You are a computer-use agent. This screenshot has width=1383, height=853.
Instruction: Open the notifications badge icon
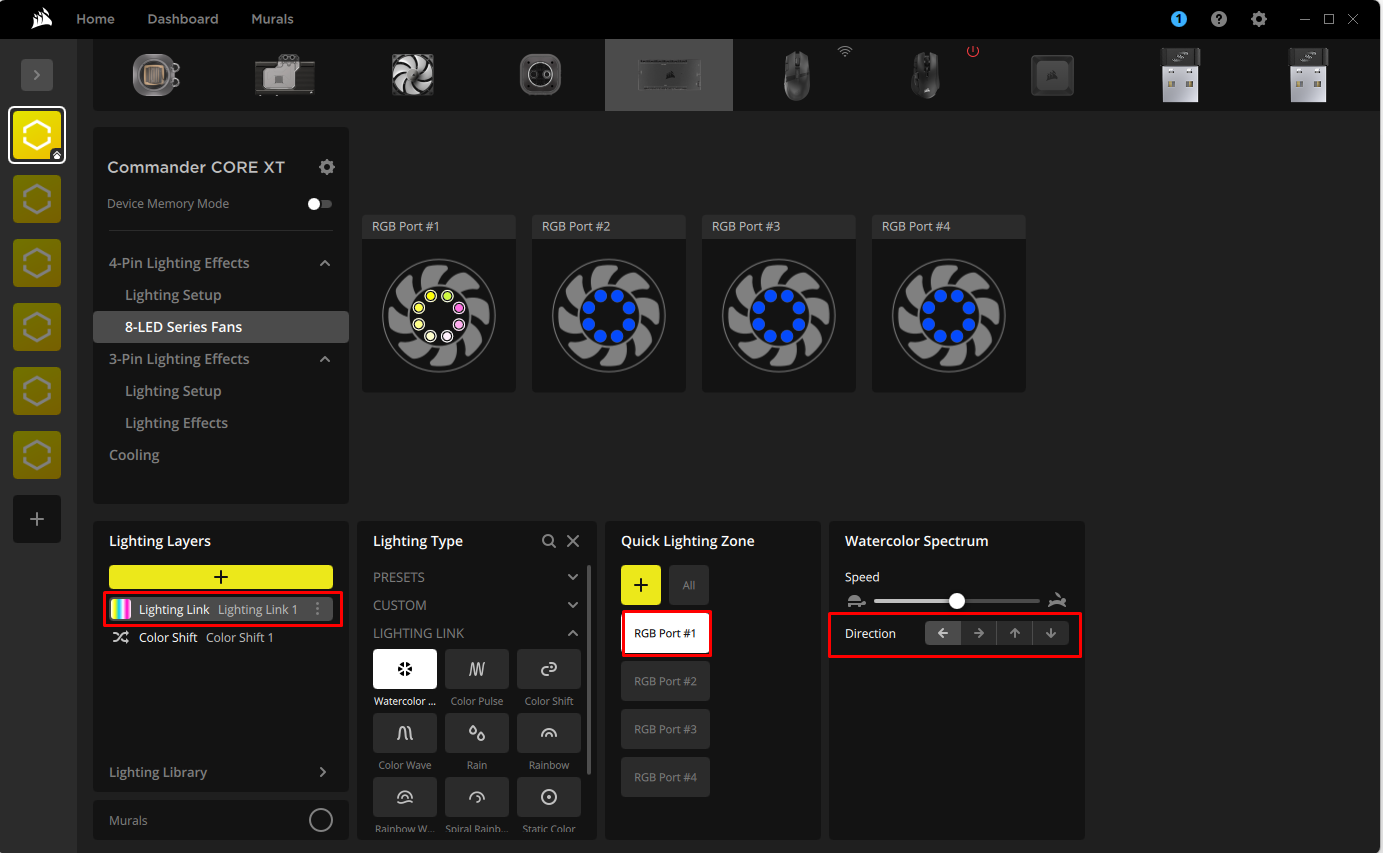pos(1179,19)
